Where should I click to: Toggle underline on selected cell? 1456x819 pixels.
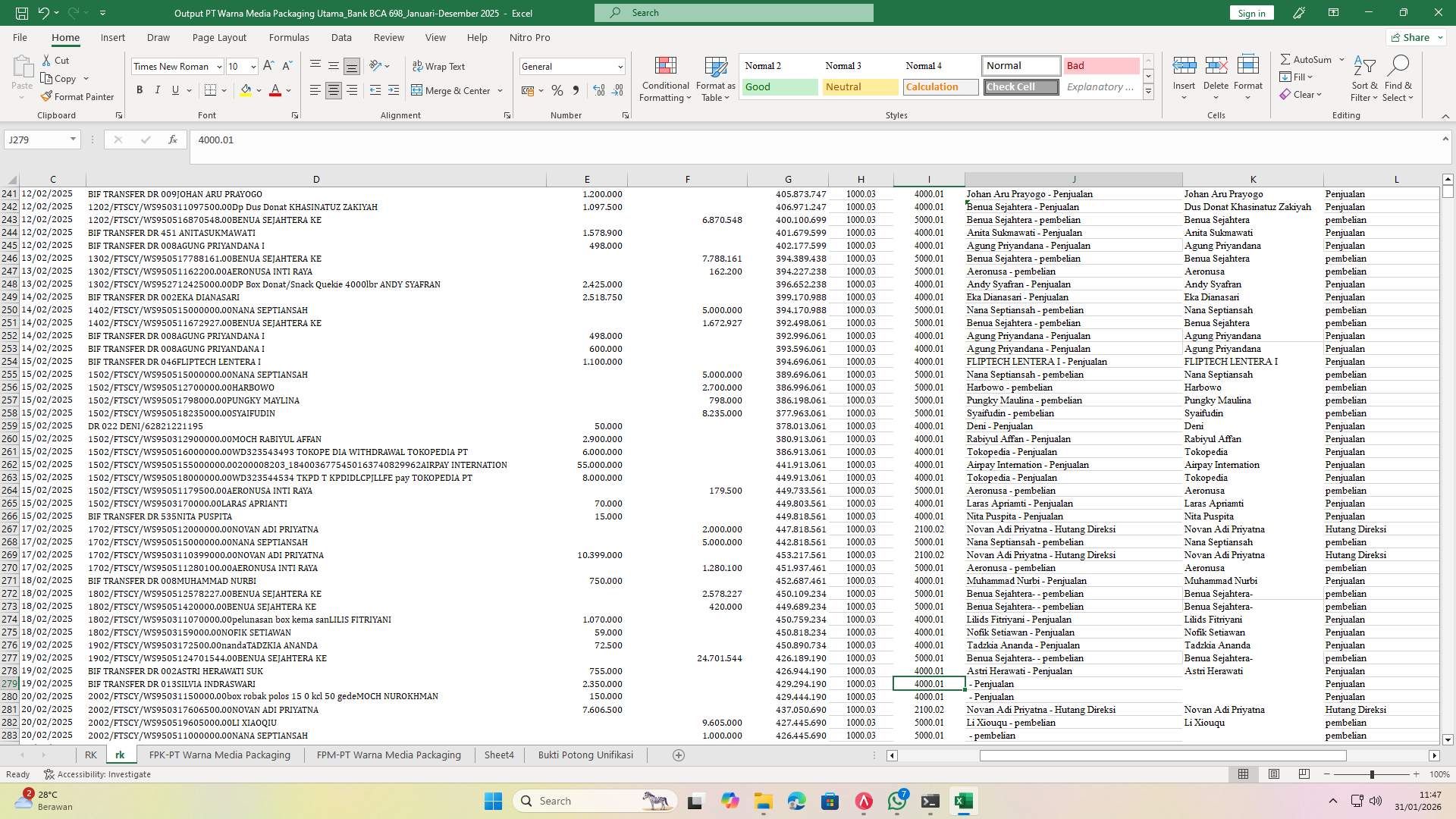tap(174, 89)
